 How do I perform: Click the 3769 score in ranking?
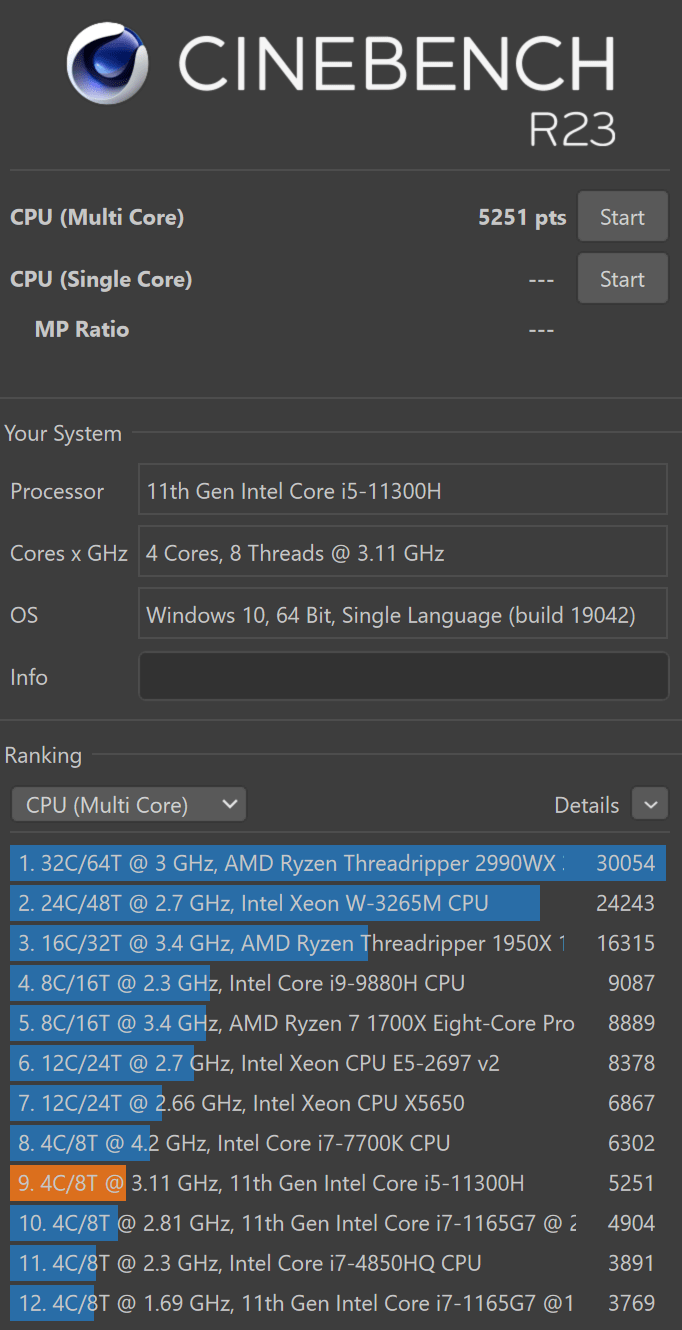click(632, 1303)
